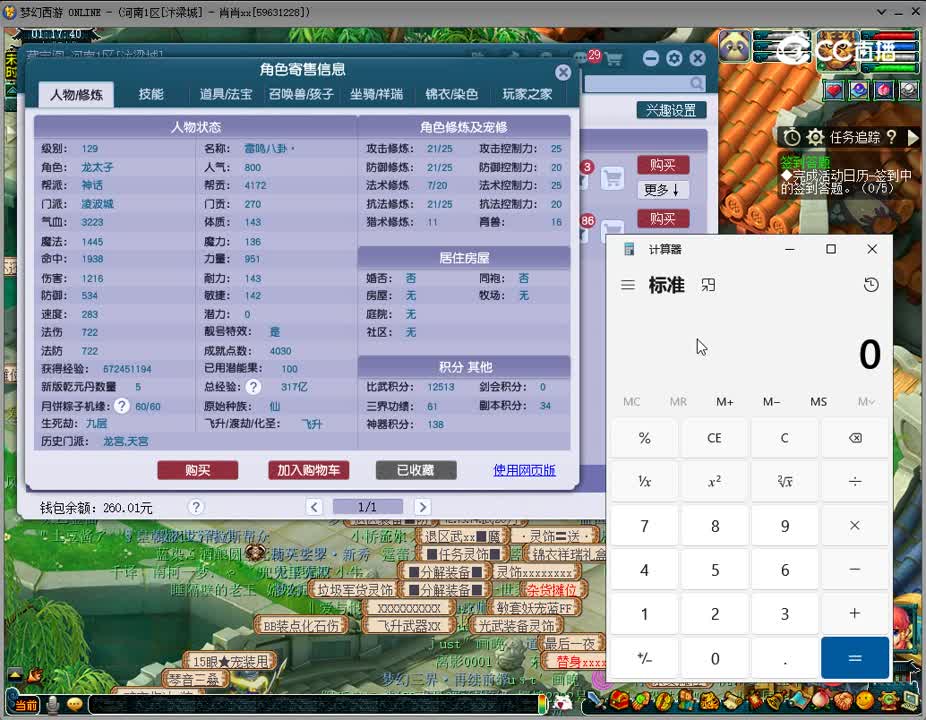The image size is (926, 720).
Task: Go to next page arrow
Action: pyautogui.click(x=422, y=507)
